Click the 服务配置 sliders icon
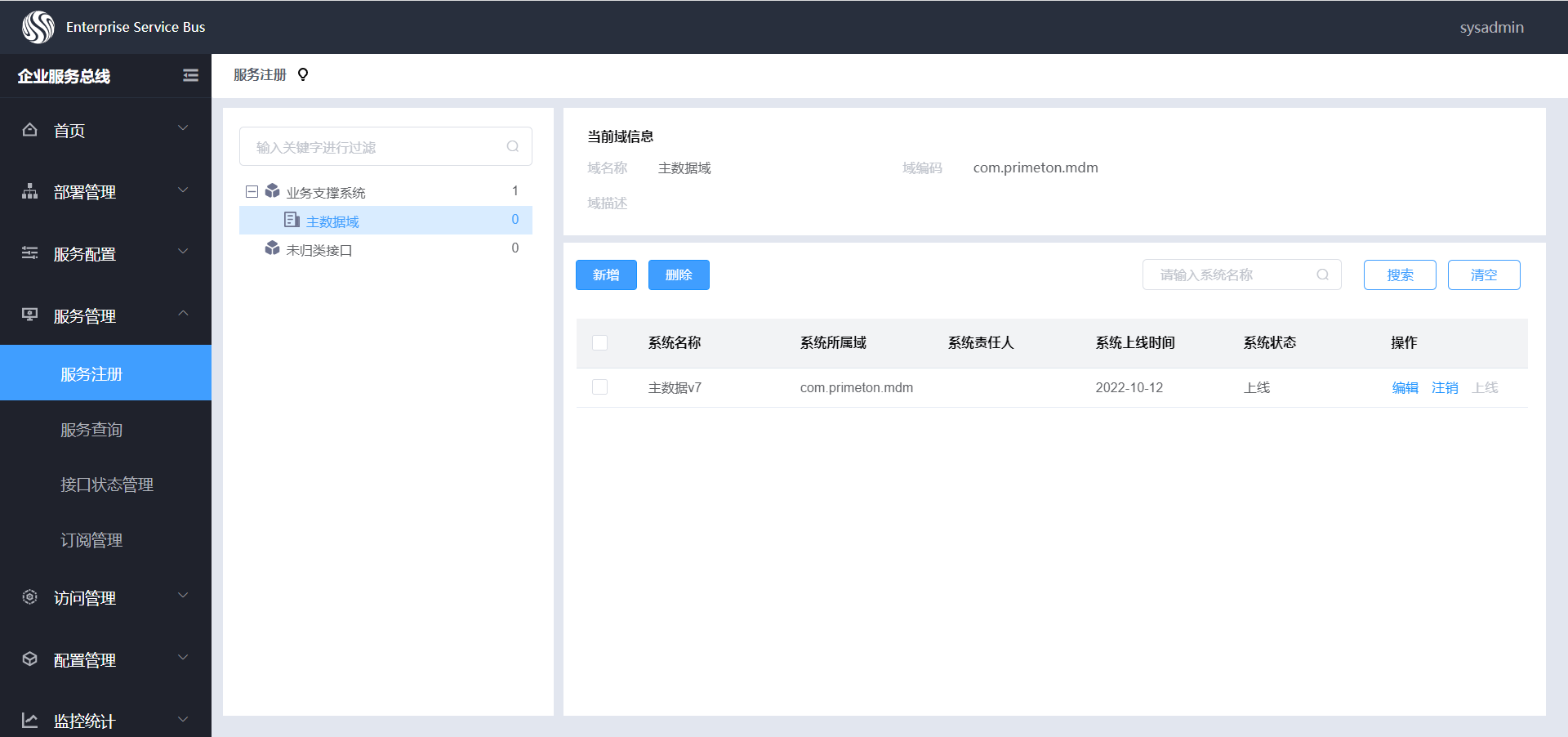This screenshot has width=1568, height=737. (x=30, y=252)
